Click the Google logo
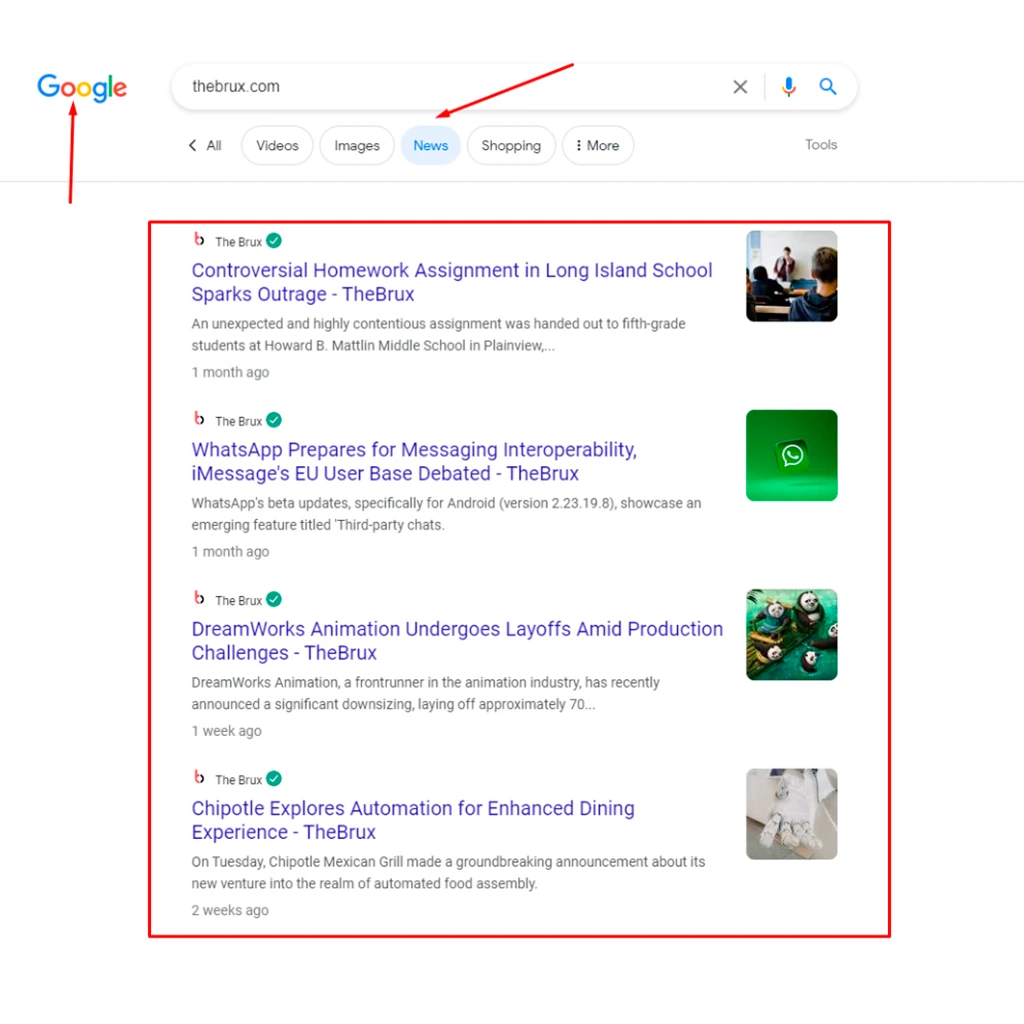This screenshot has width=1024, height=1024. point(82,88)
